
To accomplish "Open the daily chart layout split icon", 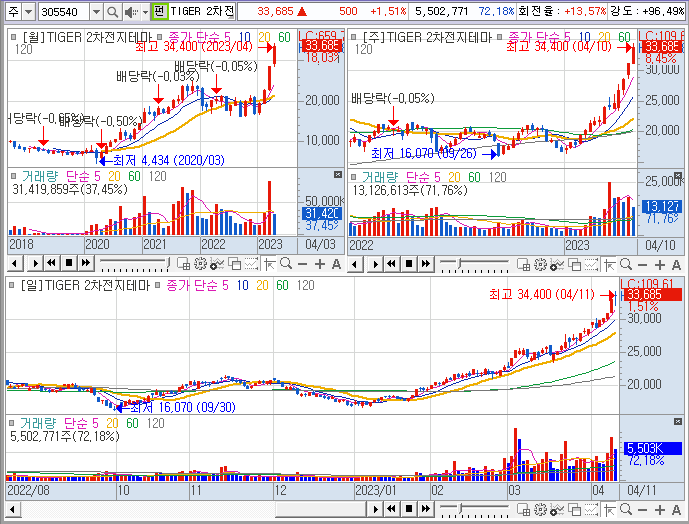I will tap(523, 509).
